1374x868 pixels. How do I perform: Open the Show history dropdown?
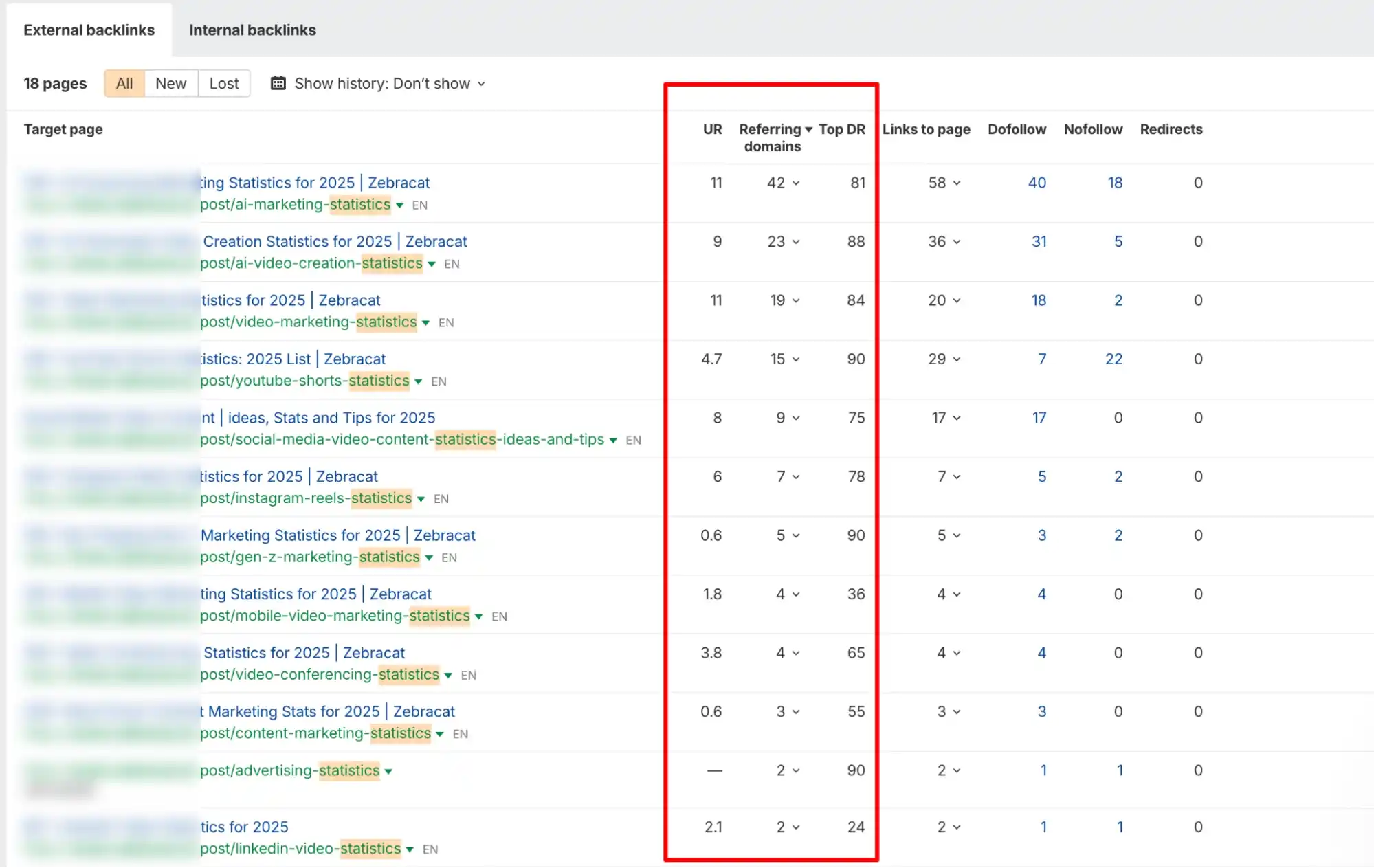pyautogui.click(x=390, y=83)
